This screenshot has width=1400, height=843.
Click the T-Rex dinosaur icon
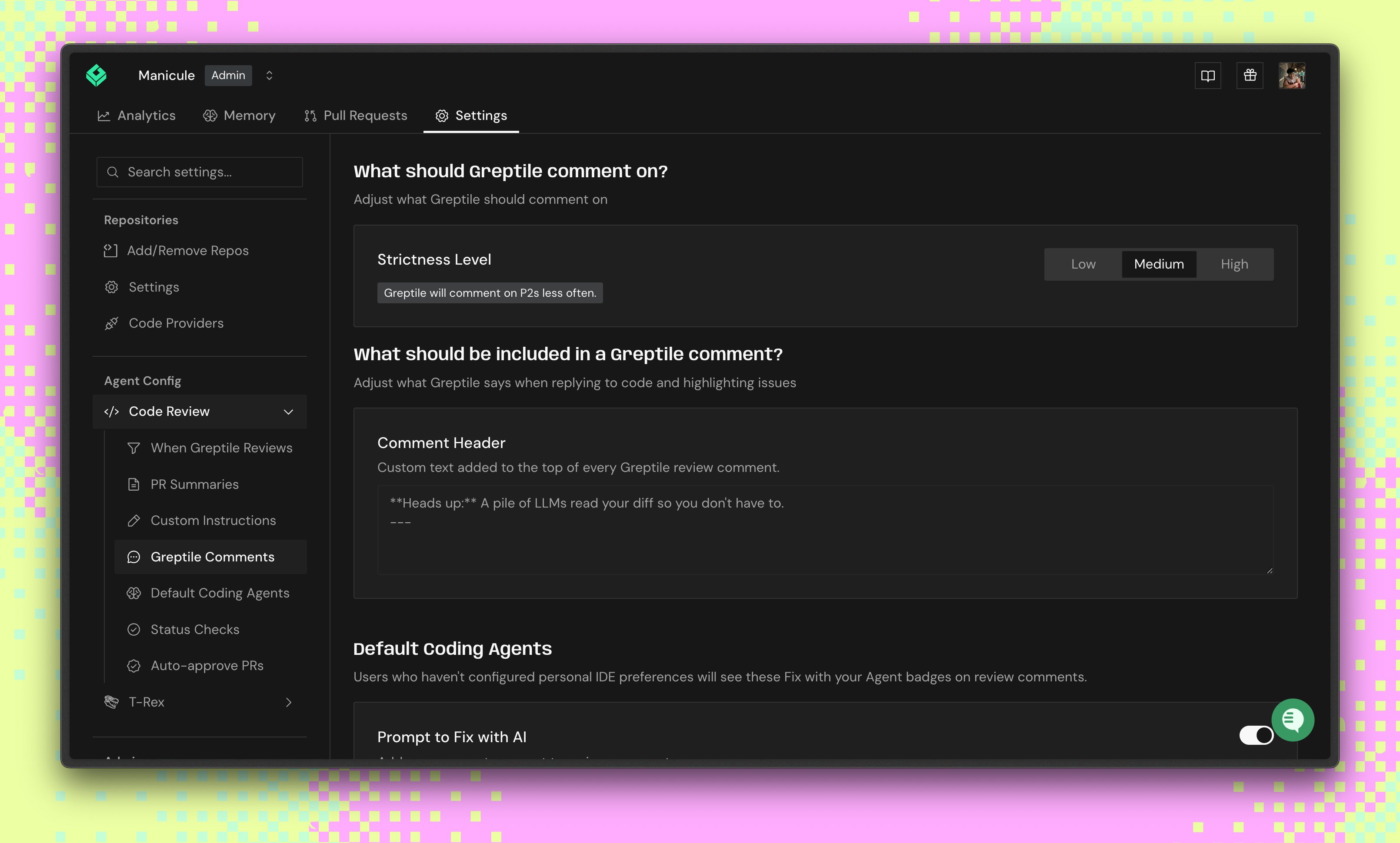coord(111,702)
